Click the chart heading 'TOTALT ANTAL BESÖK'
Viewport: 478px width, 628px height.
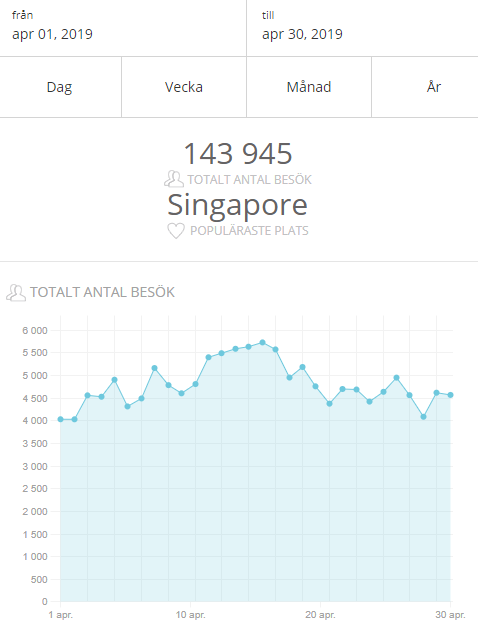(102, 292)
